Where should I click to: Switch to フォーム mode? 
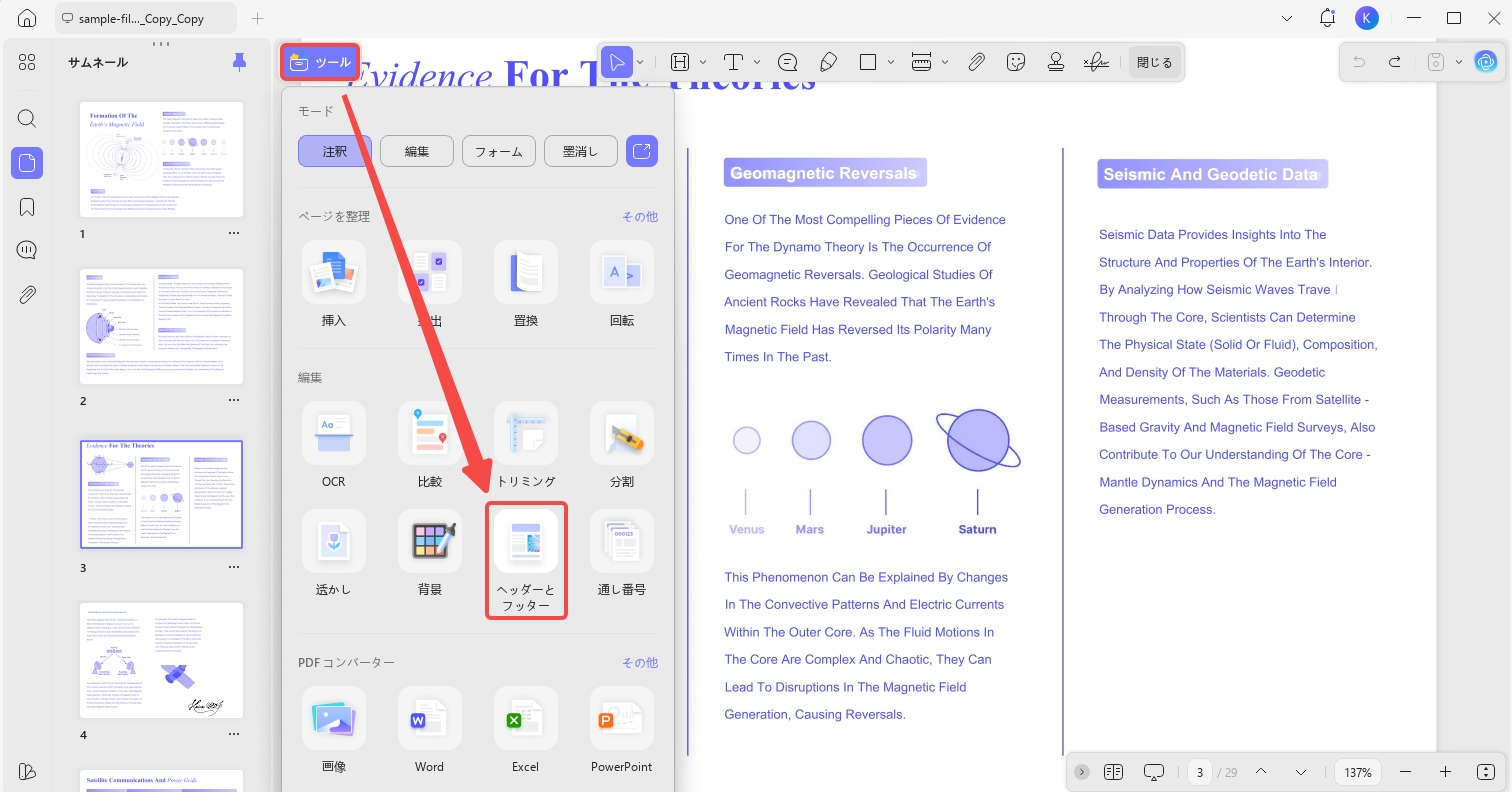499,151
